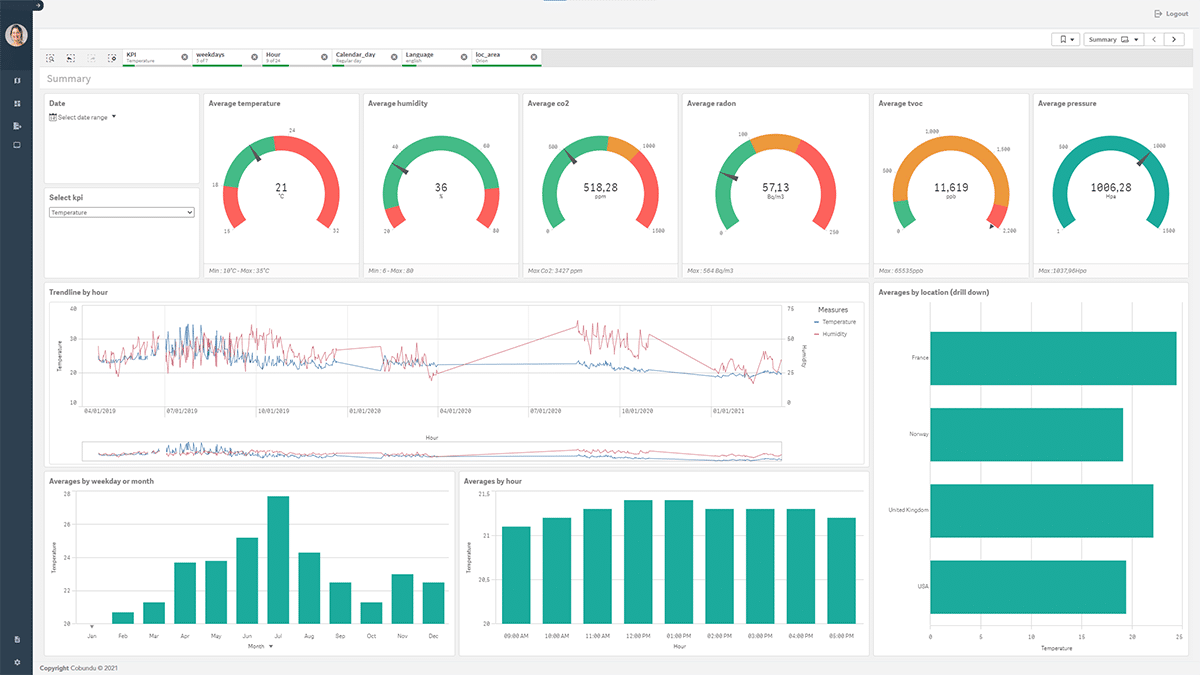Screen dimensions: 1200x675
Task: Click the Logout link
Action: click(1170, 13)
